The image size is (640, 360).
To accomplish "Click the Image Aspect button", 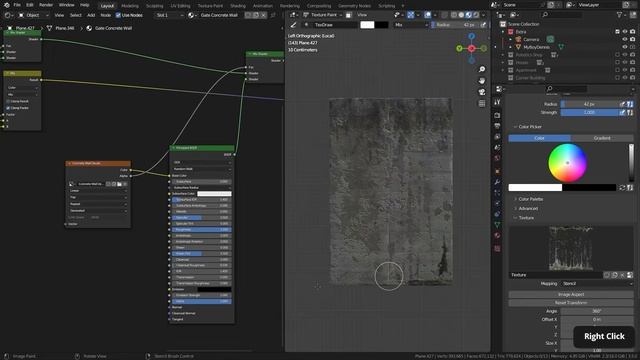I will 571,294.
